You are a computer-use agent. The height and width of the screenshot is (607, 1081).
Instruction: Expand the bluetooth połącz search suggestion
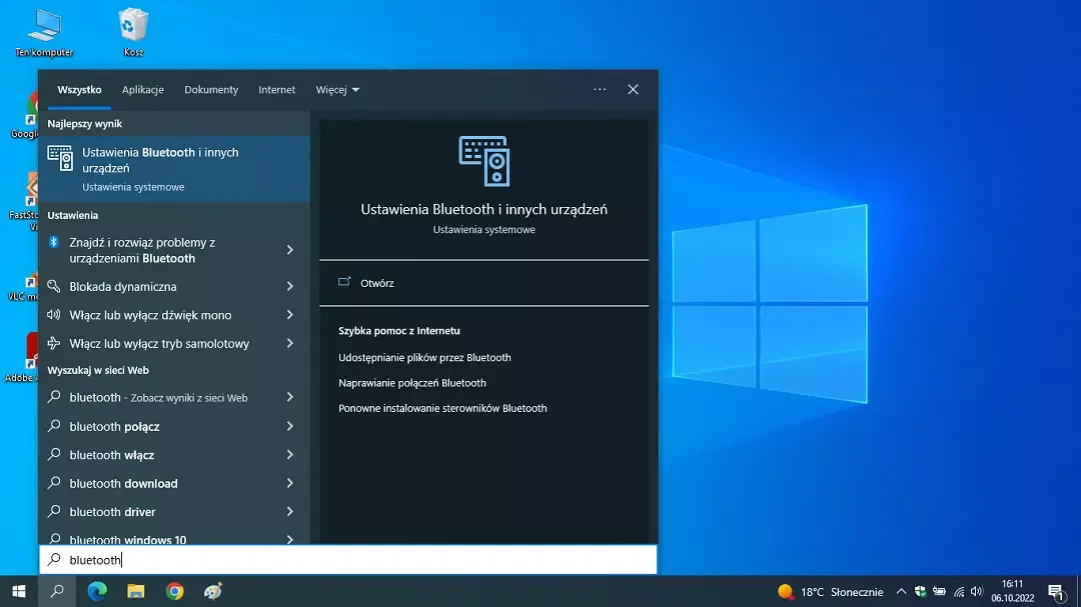click(289, 426)
